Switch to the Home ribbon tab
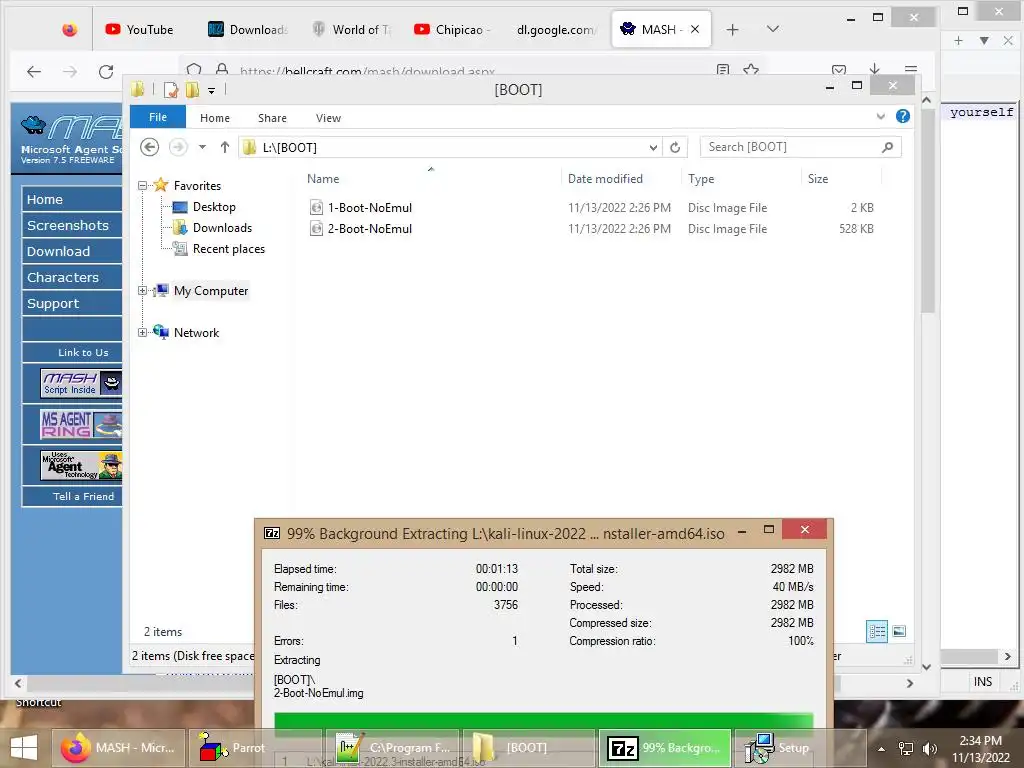1024x768 pixels. pyautogui.click(x=215, y=118)
